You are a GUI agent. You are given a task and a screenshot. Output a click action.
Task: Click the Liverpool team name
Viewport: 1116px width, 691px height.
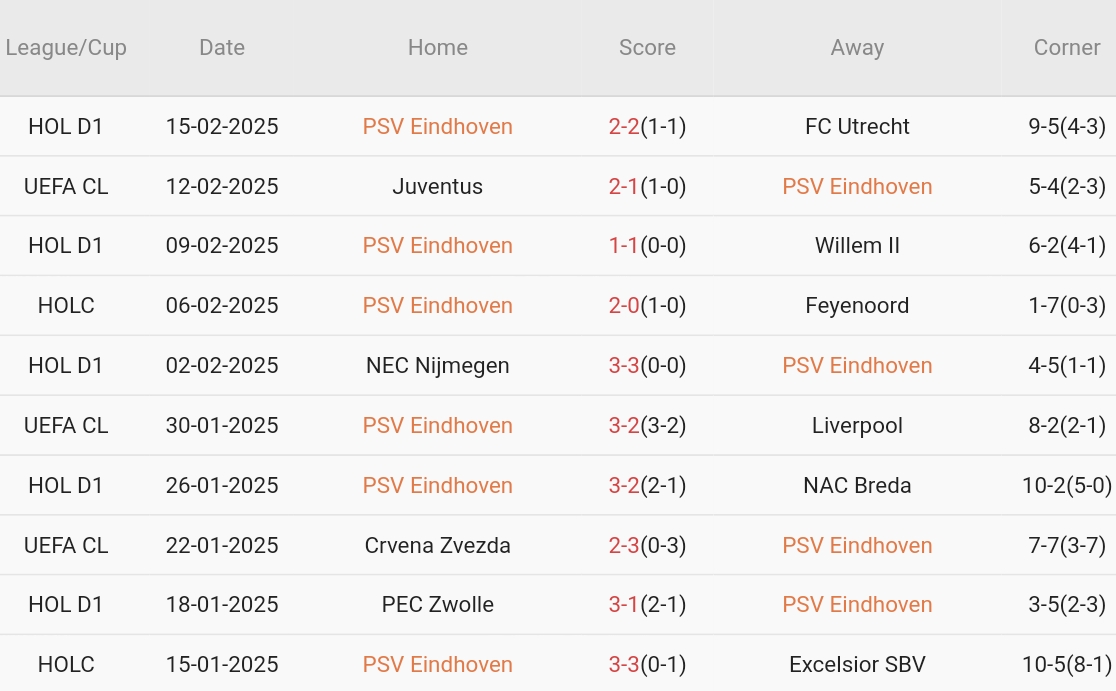[x=857, y=426]
